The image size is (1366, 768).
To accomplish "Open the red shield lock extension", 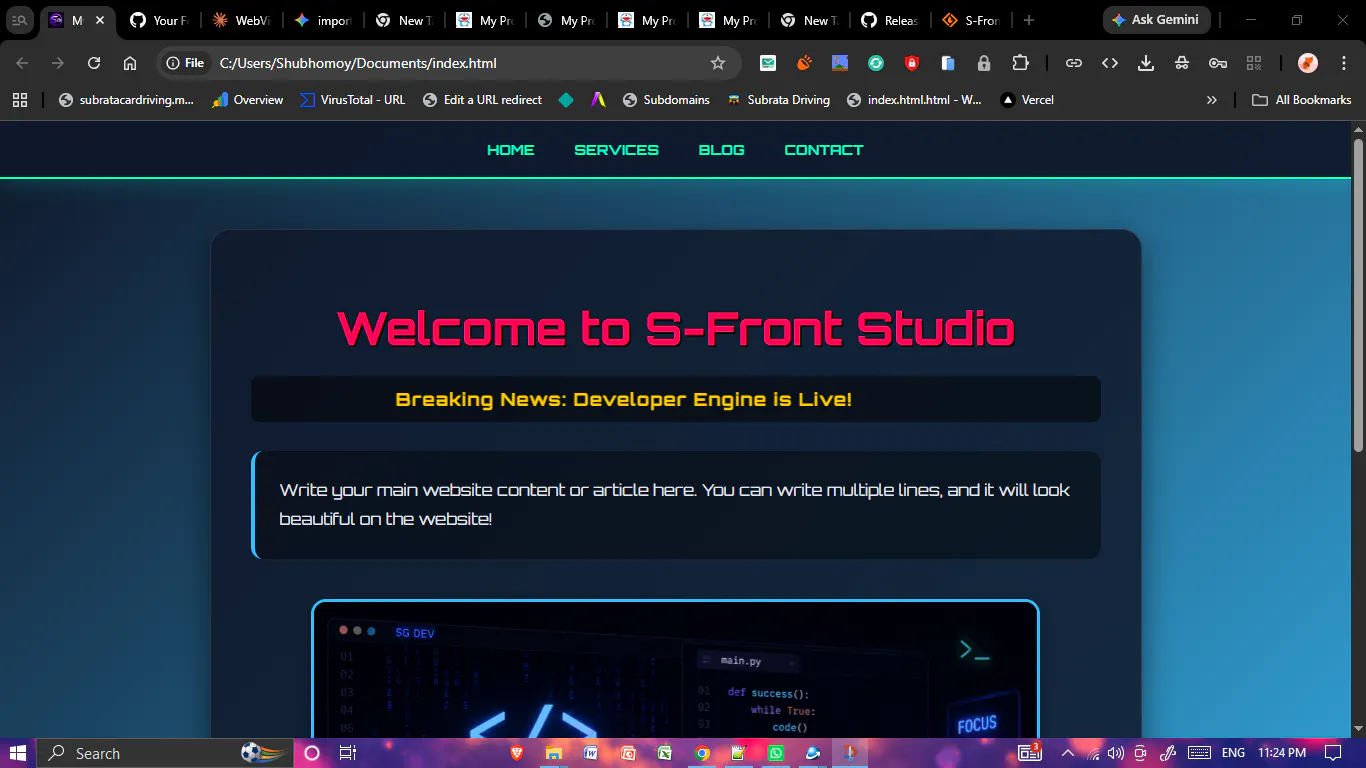I will [x=912, y=63].
